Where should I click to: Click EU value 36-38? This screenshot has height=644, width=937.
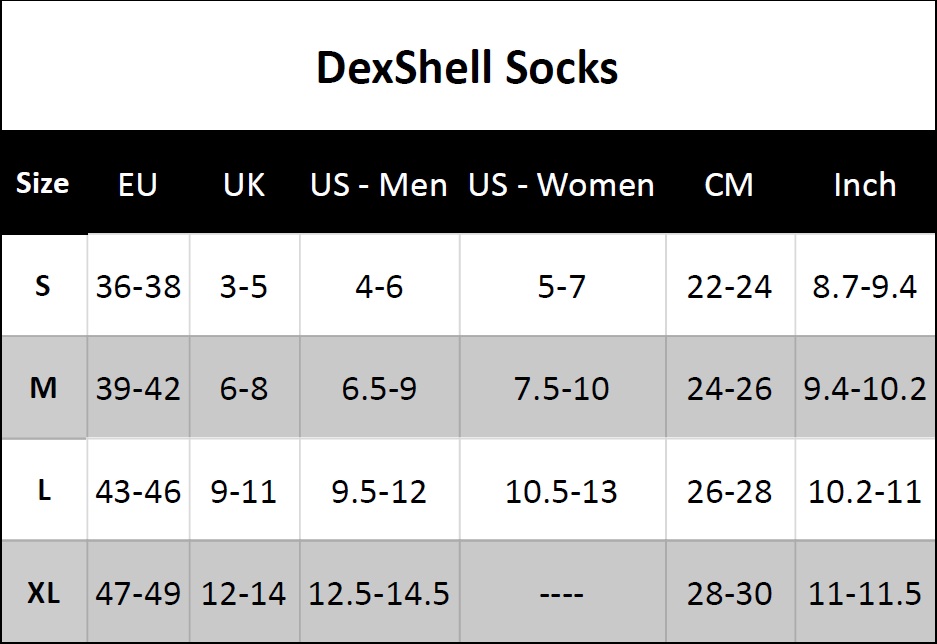[x=138, y=286]
